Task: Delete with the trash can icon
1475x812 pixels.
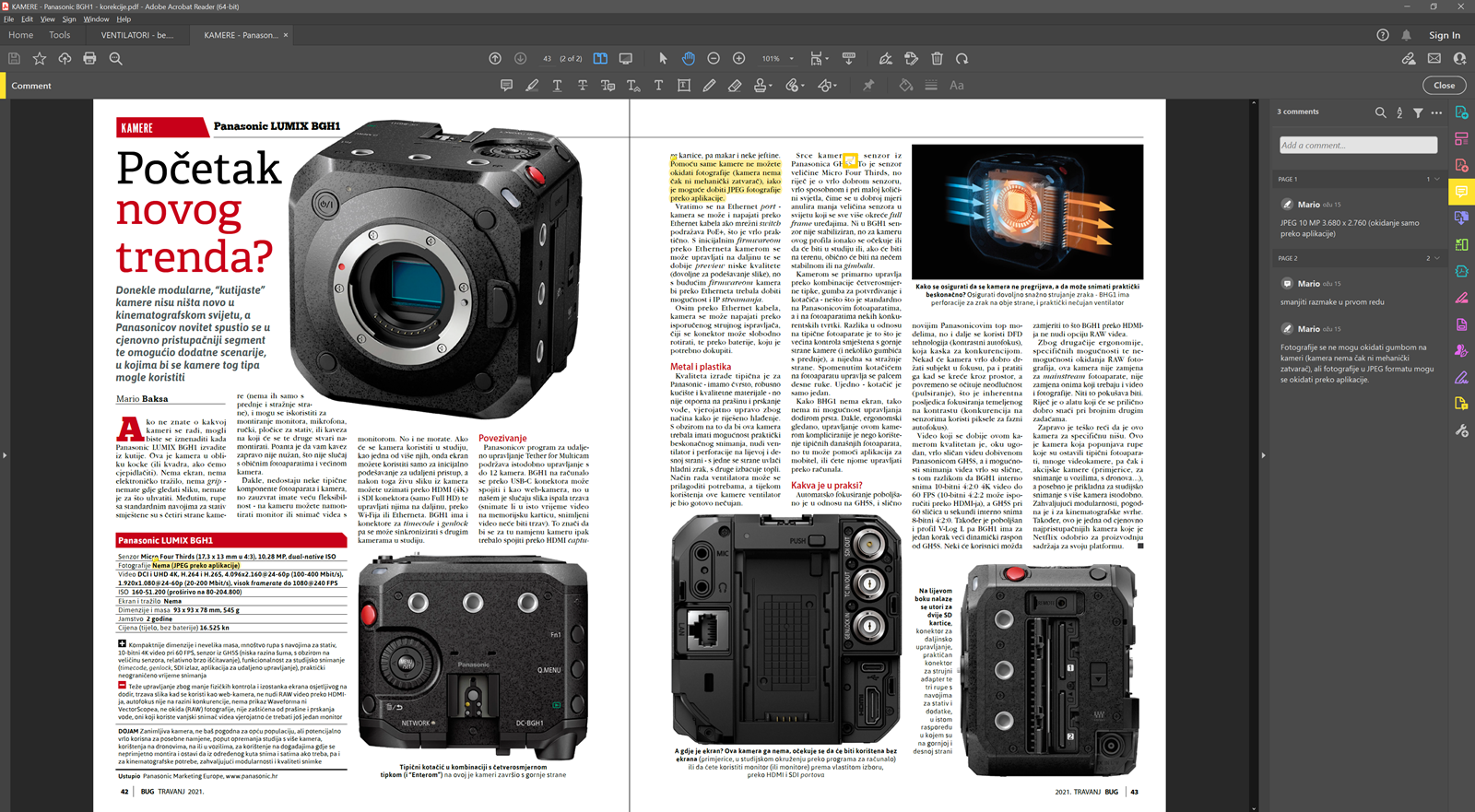Action: tap(937, 58)
